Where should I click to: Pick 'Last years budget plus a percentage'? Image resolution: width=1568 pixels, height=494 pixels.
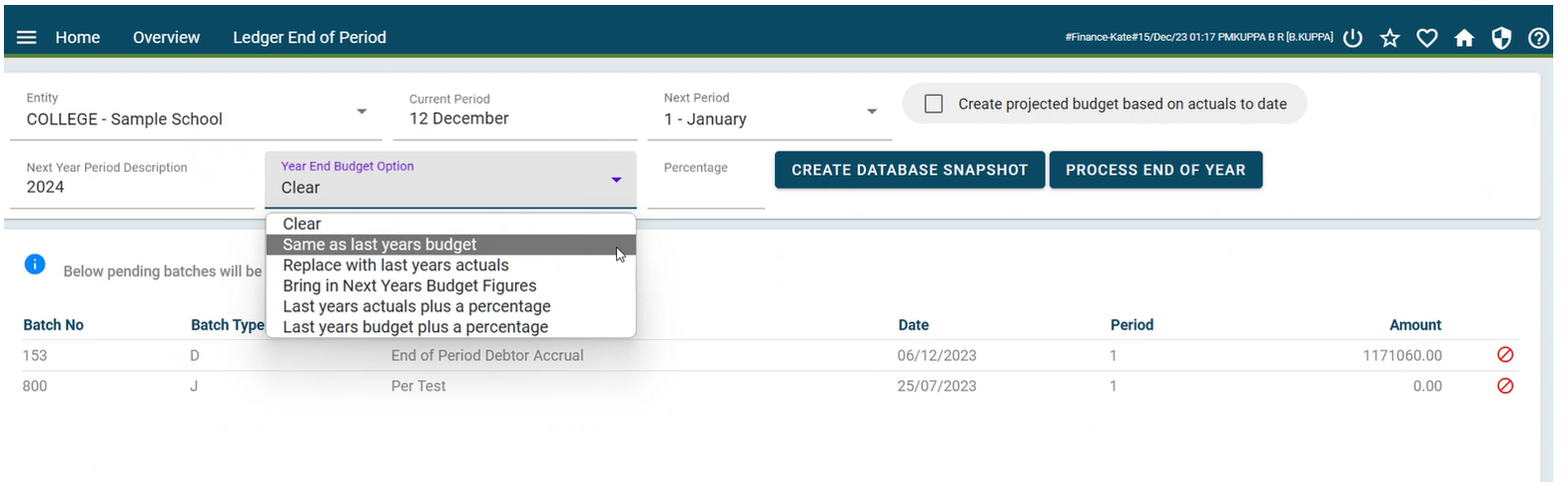(451, 327)
